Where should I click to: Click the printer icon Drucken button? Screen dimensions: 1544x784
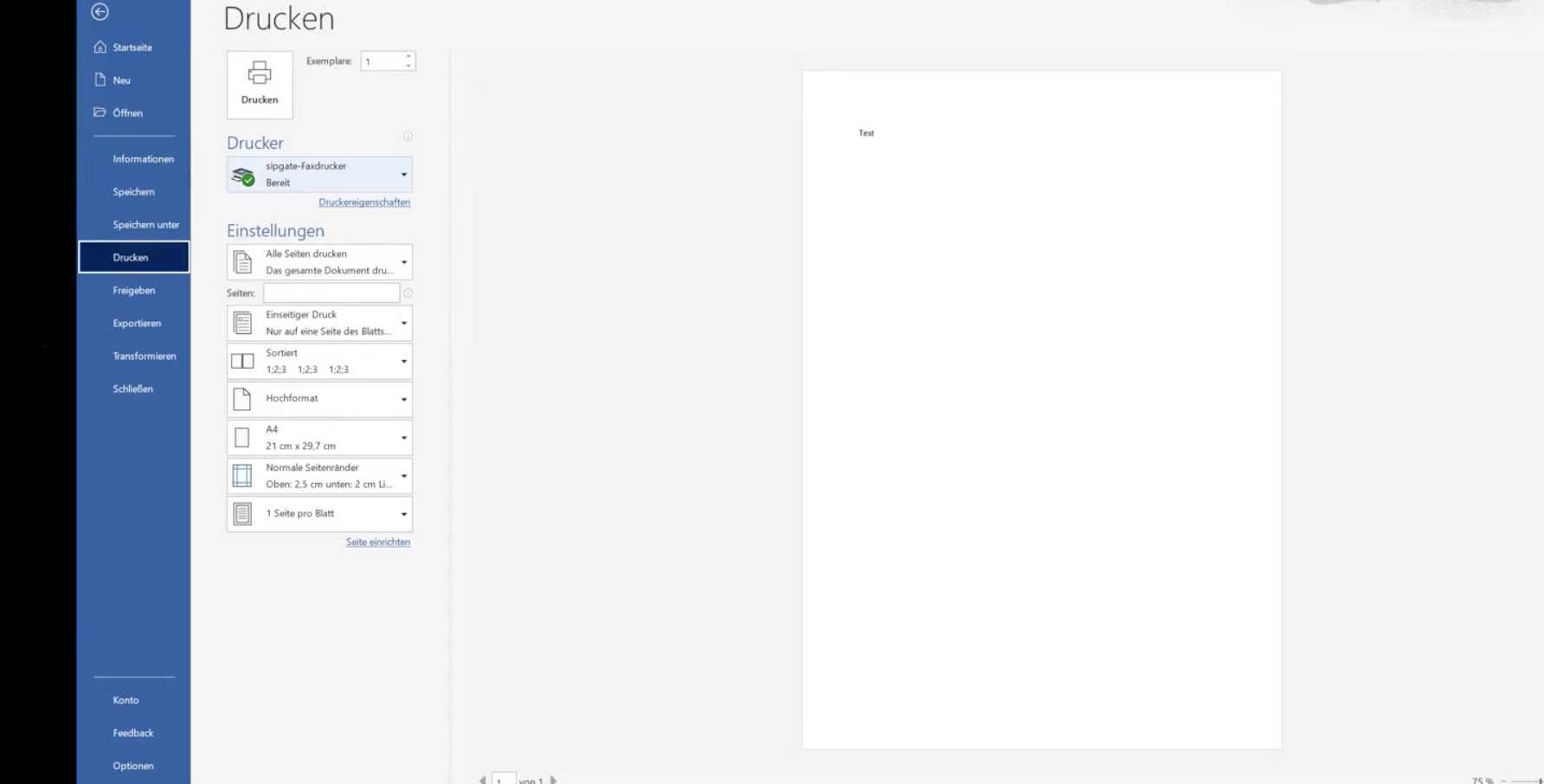[x=260, y=85]
